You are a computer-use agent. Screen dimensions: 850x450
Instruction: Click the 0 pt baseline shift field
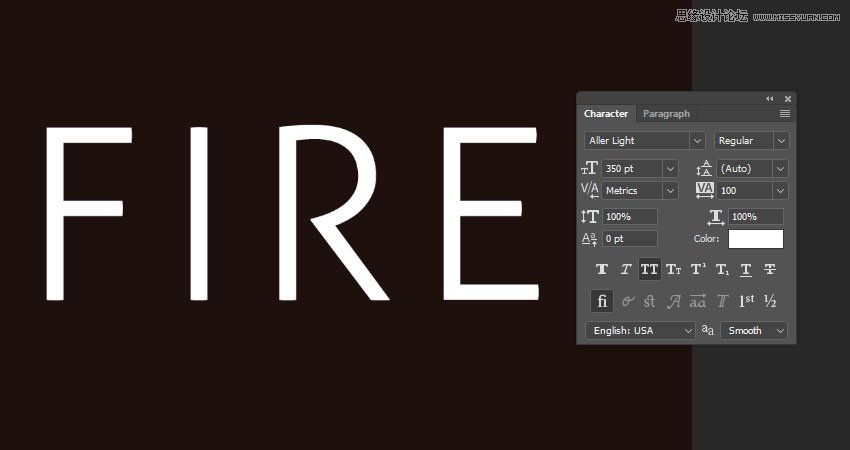pos(629,239)
